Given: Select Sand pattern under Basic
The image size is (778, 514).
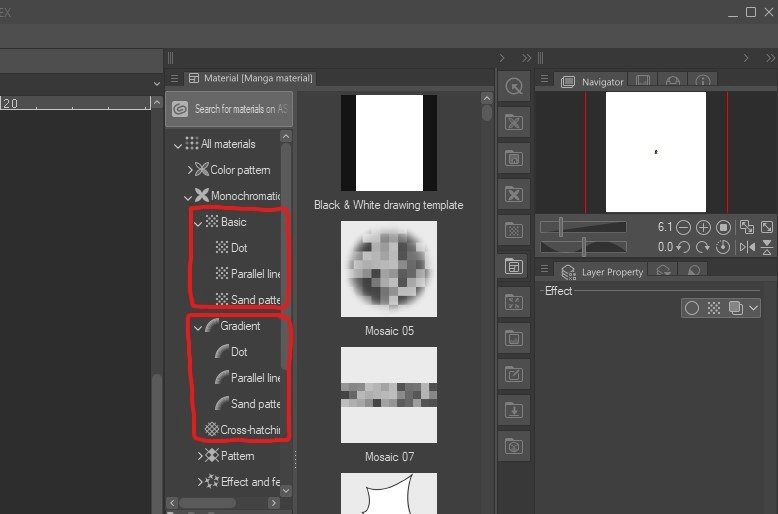Looking at the screenshot, I should [248, 299].
